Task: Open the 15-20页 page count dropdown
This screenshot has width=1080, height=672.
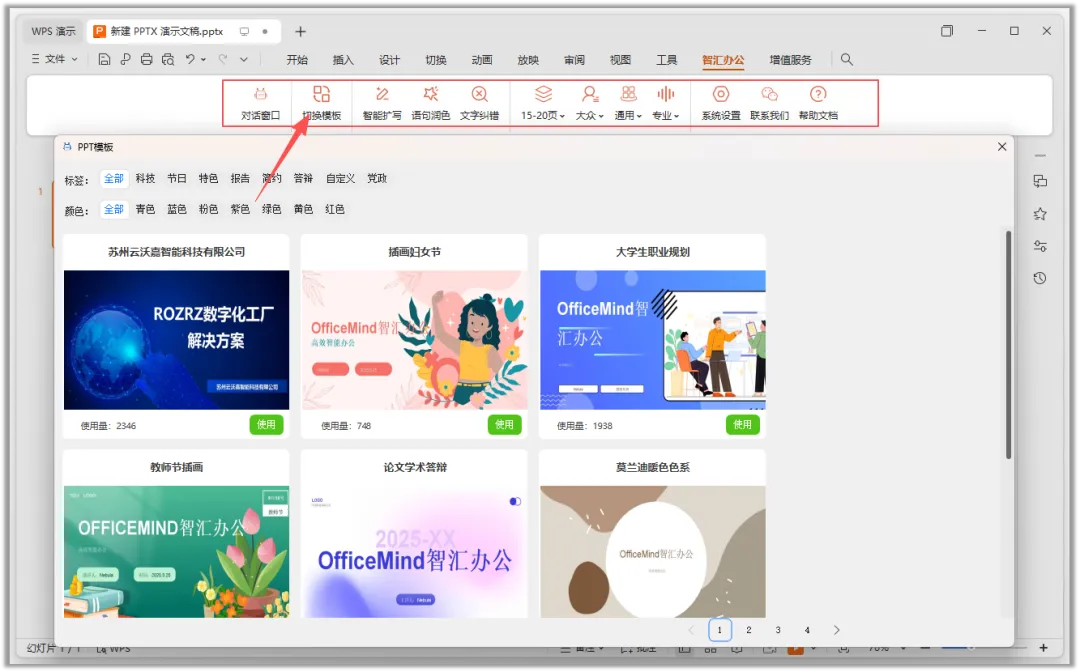Action: (543, 103)
